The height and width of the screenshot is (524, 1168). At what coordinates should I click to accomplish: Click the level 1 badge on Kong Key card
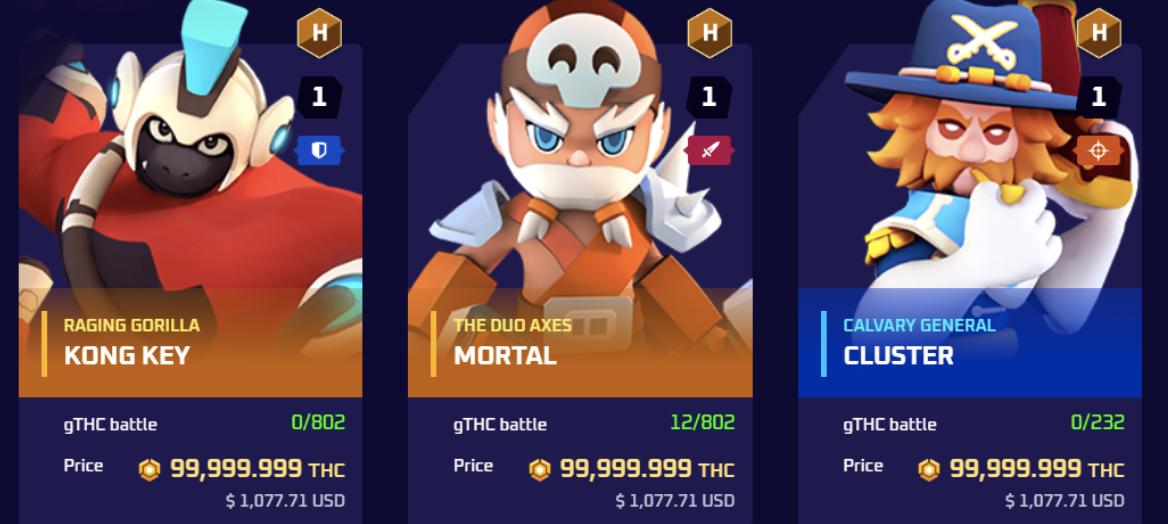click(320, 97)
